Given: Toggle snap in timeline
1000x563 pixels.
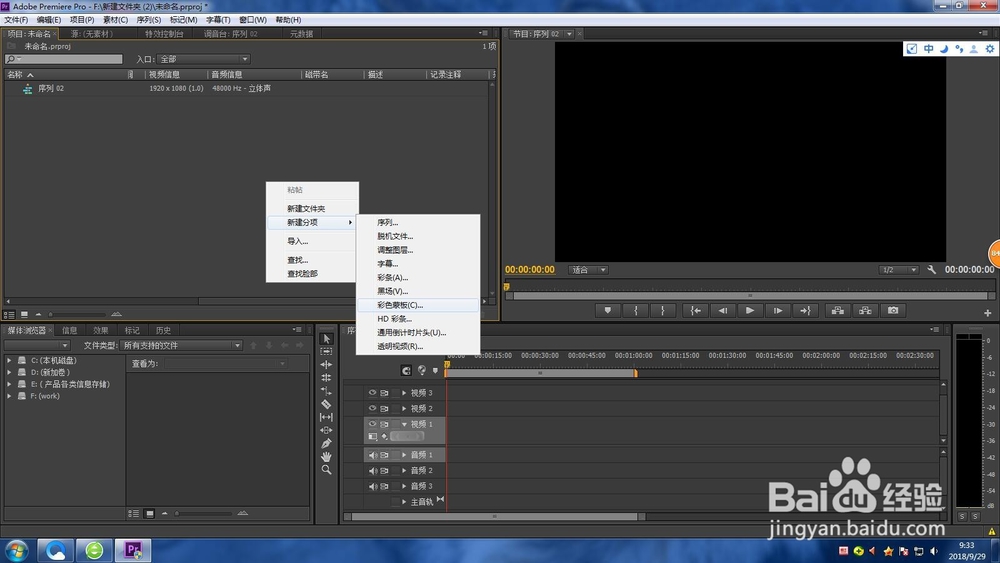Looking at the screenshot, I should [x=406, y=370].
